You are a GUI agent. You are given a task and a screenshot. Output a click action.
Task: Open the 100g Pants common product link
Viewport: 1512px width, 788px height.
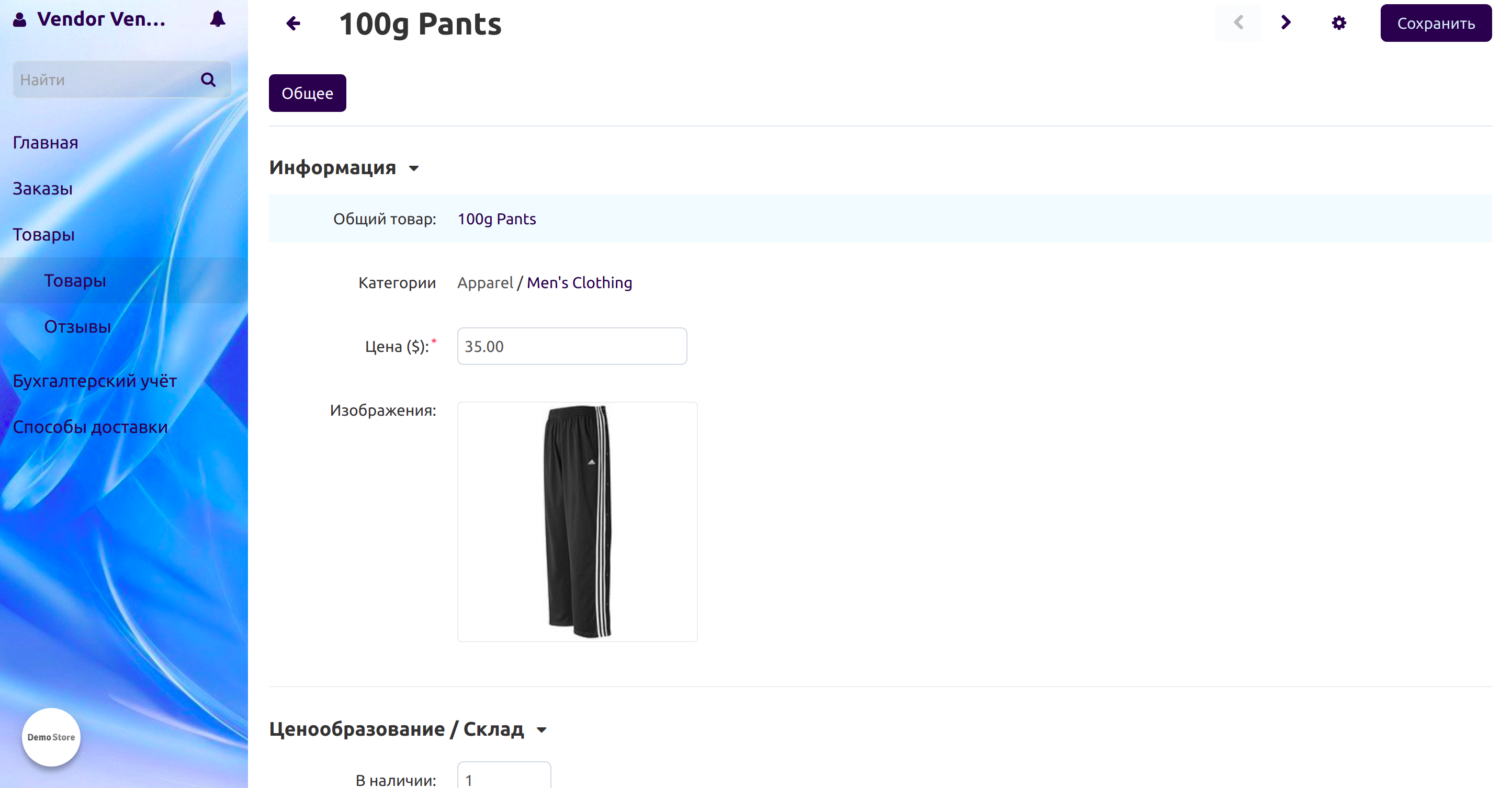tap(497, 219)
